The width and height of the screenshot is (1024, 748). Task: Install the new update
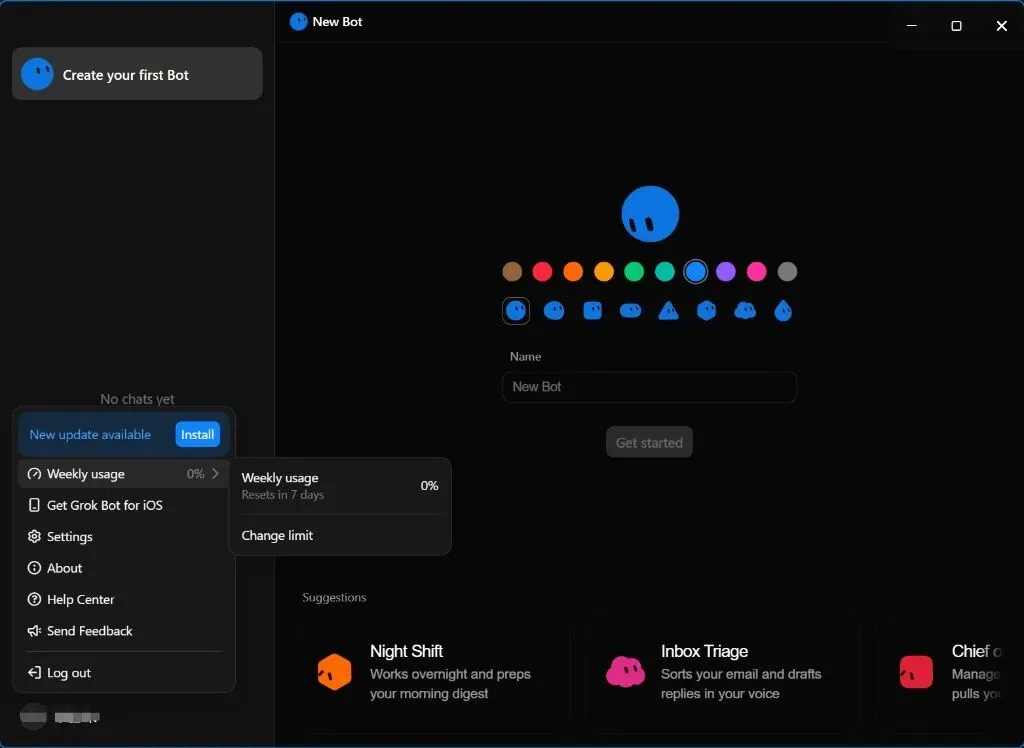click(197, 434)
